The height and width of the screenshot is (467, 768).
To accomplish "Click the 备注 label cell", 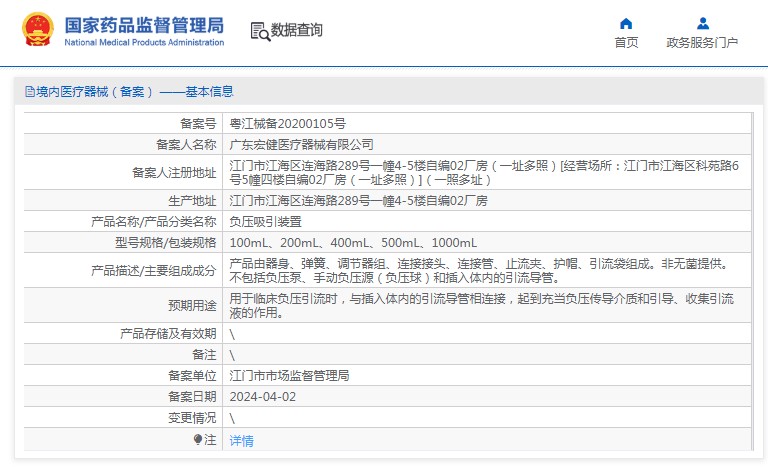I will pyautogui.click(x=123, y=354).
